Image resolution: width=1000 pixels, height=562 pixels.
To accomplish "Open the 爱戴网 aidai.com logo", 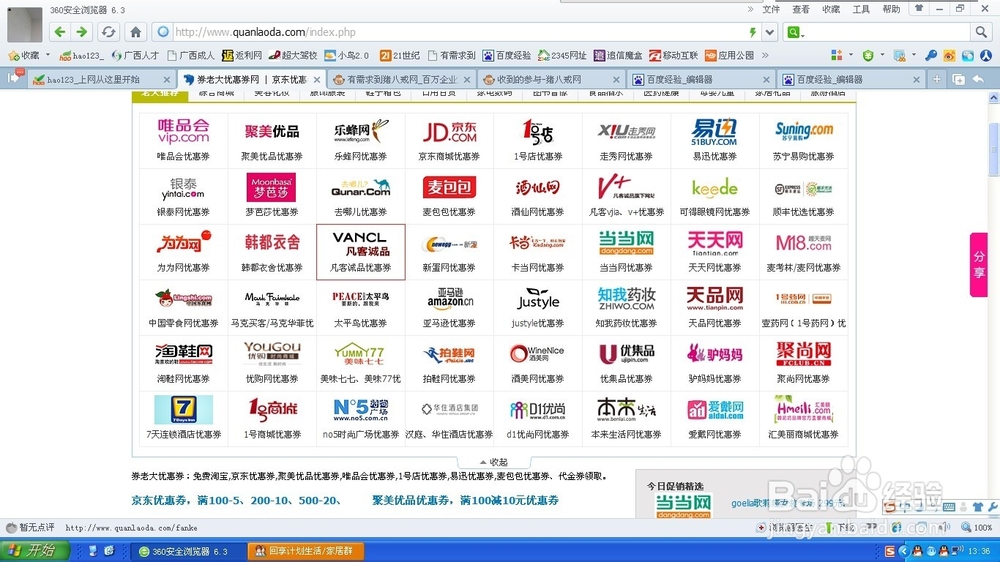I will (715, 410).
